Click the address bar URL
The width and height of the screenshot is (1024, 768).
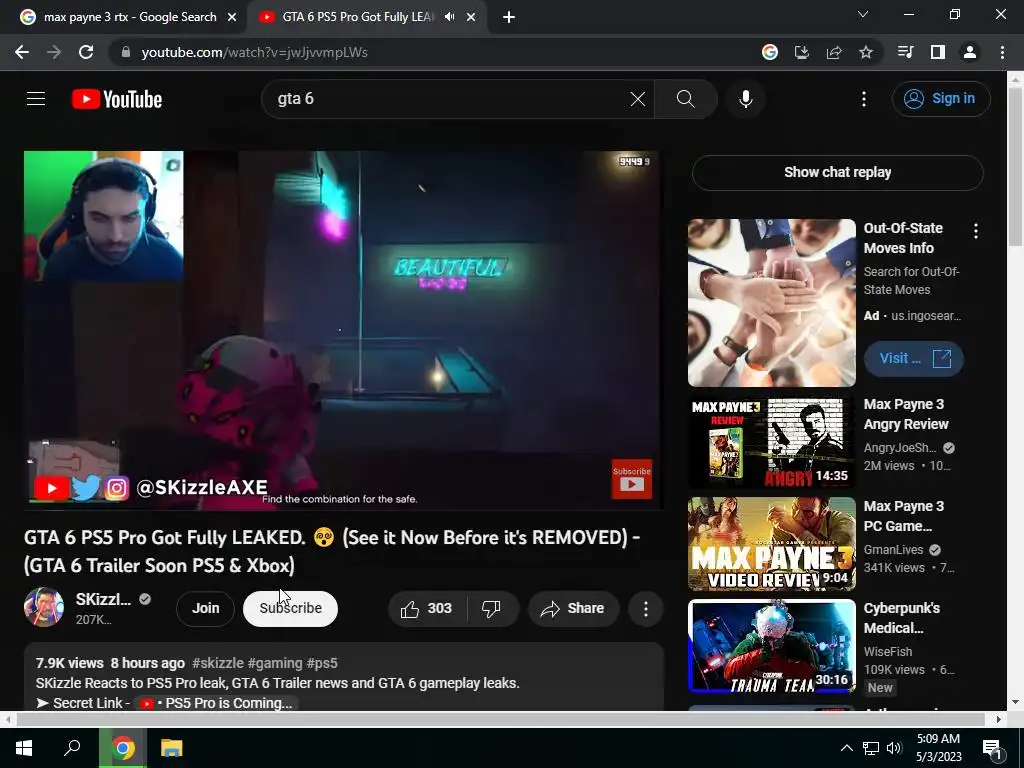click(254, 52)
